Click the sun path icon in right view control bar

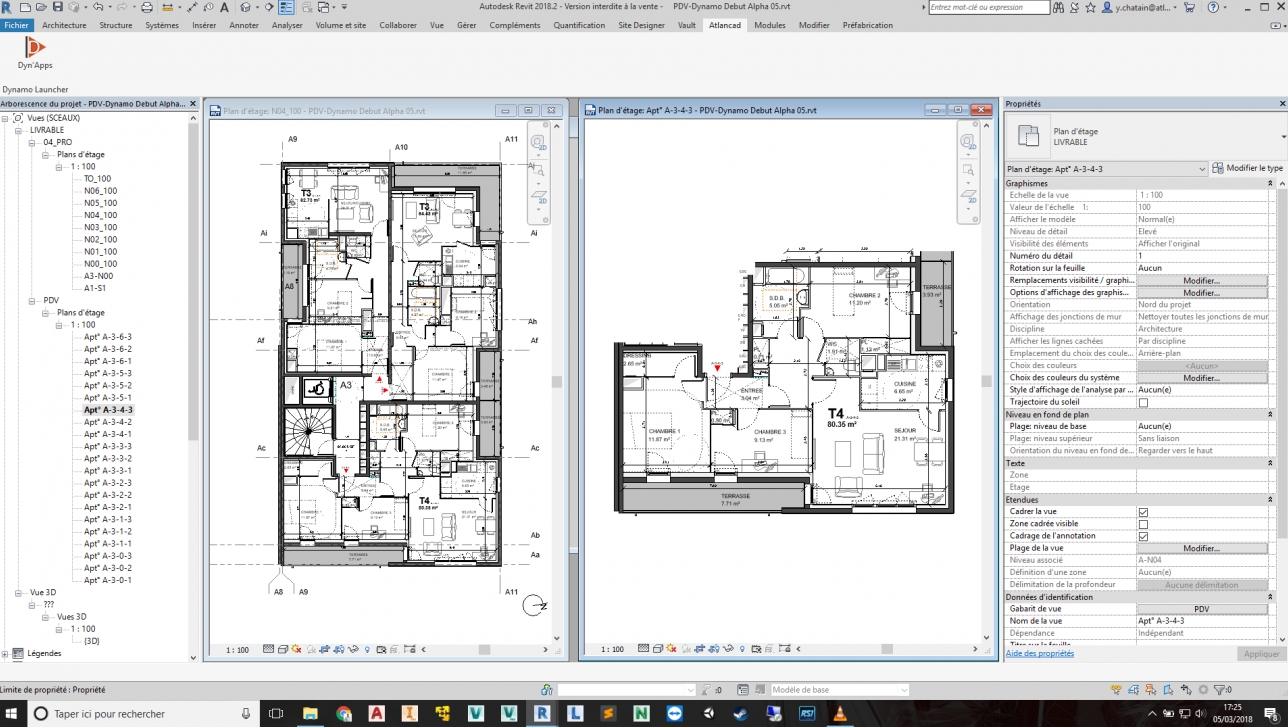672,650
